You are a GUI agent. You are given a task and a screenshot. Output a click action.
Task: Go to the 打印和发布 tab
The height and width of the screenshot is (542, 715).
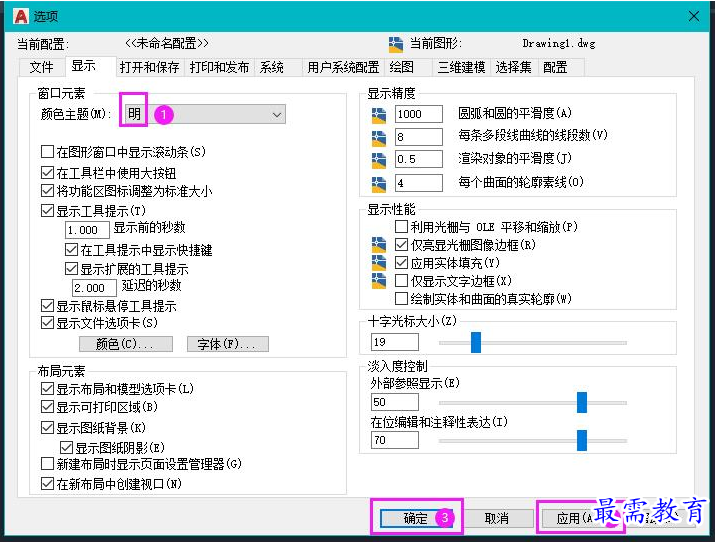pos(219,67)
